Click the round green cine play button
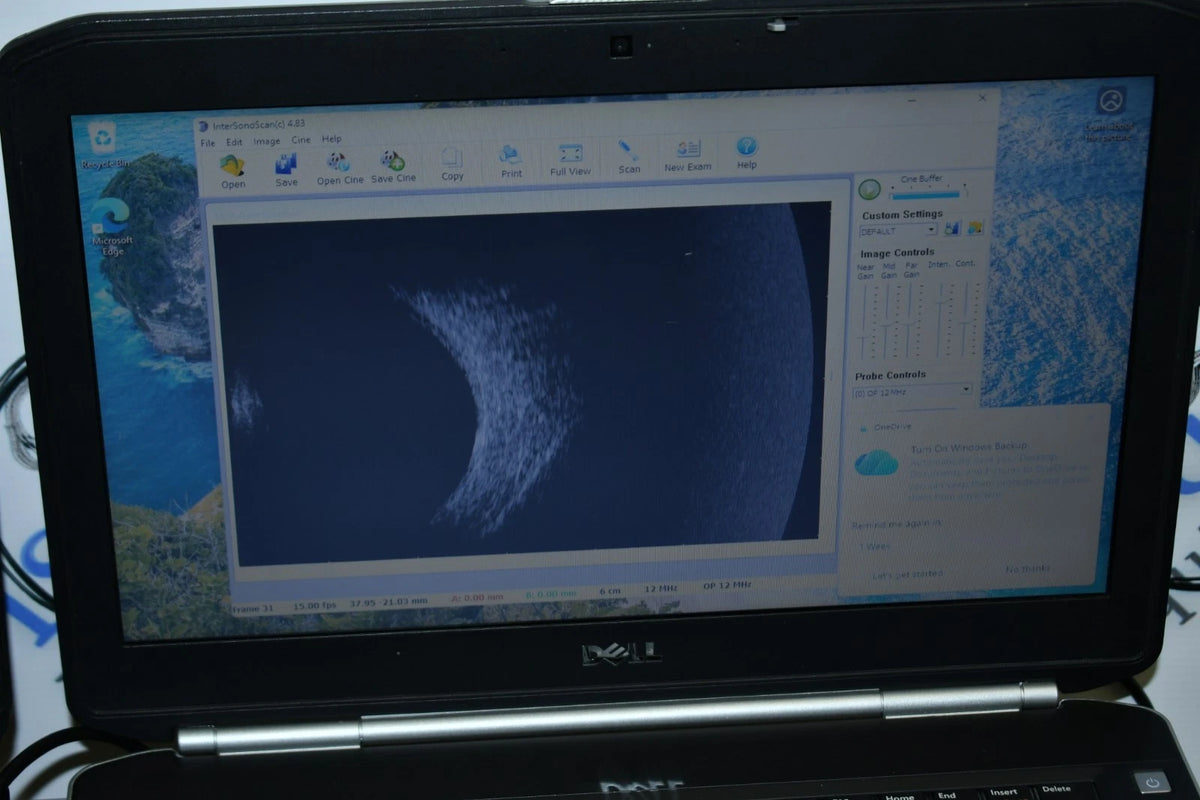The width and height of the screenshot is (1200, 800). [x=870, y=189]
